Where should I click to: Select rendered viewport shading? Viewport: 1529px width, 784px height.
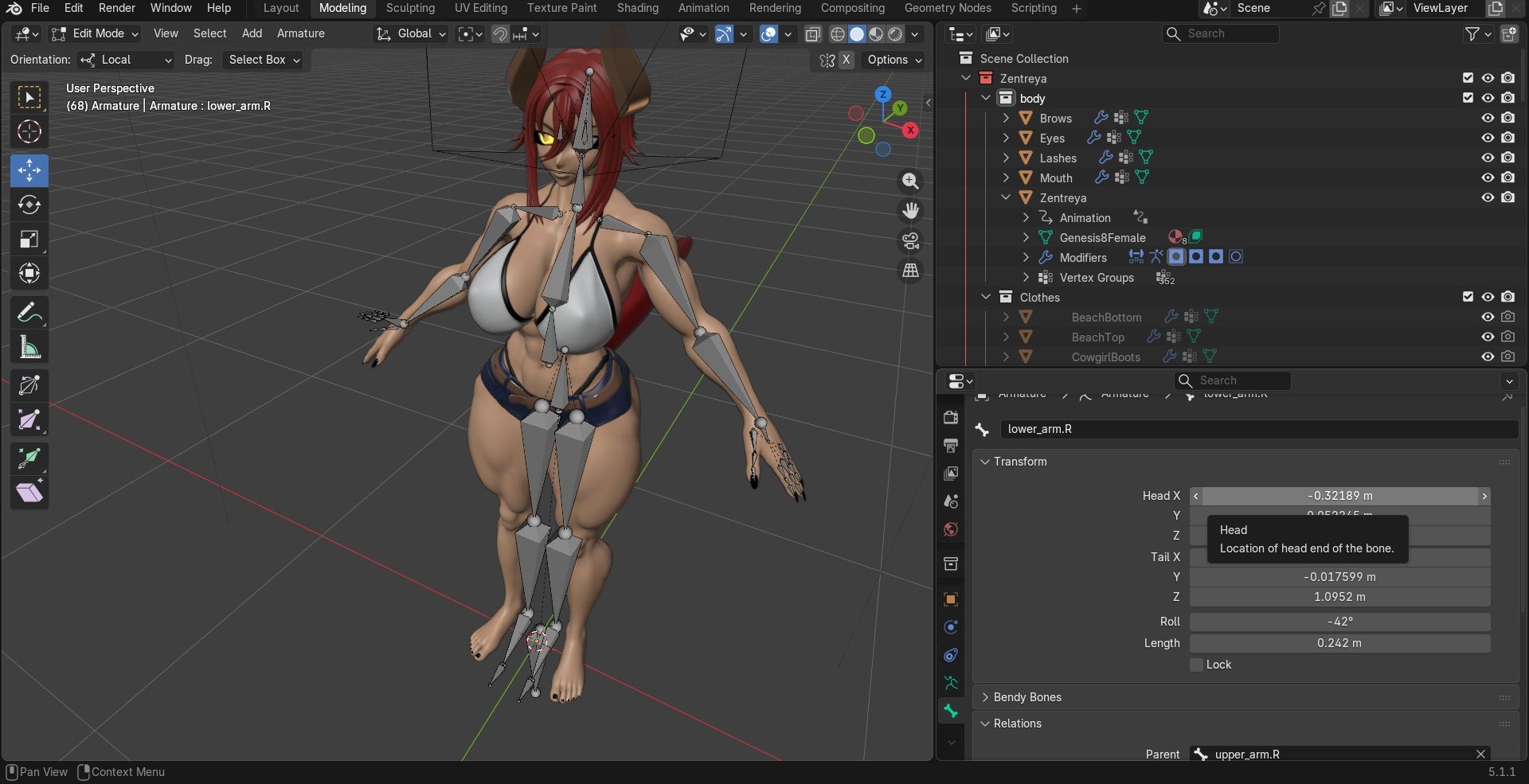click(895, 33)
